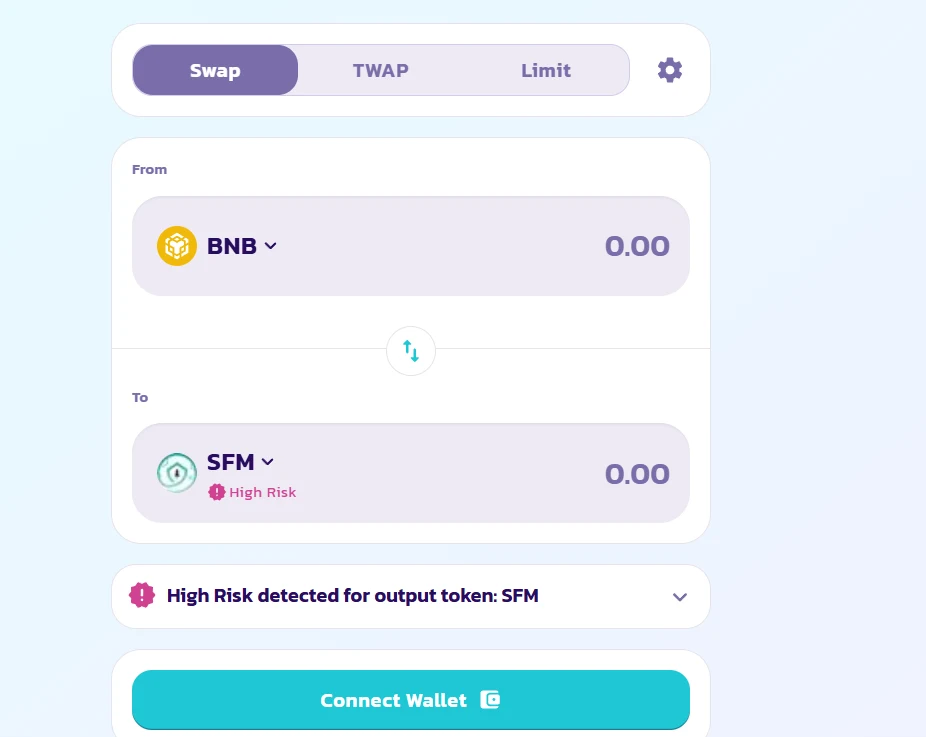The image size is (926, 737).
Task: Switch to the TWAP tab
Action: tap(381, 70)
